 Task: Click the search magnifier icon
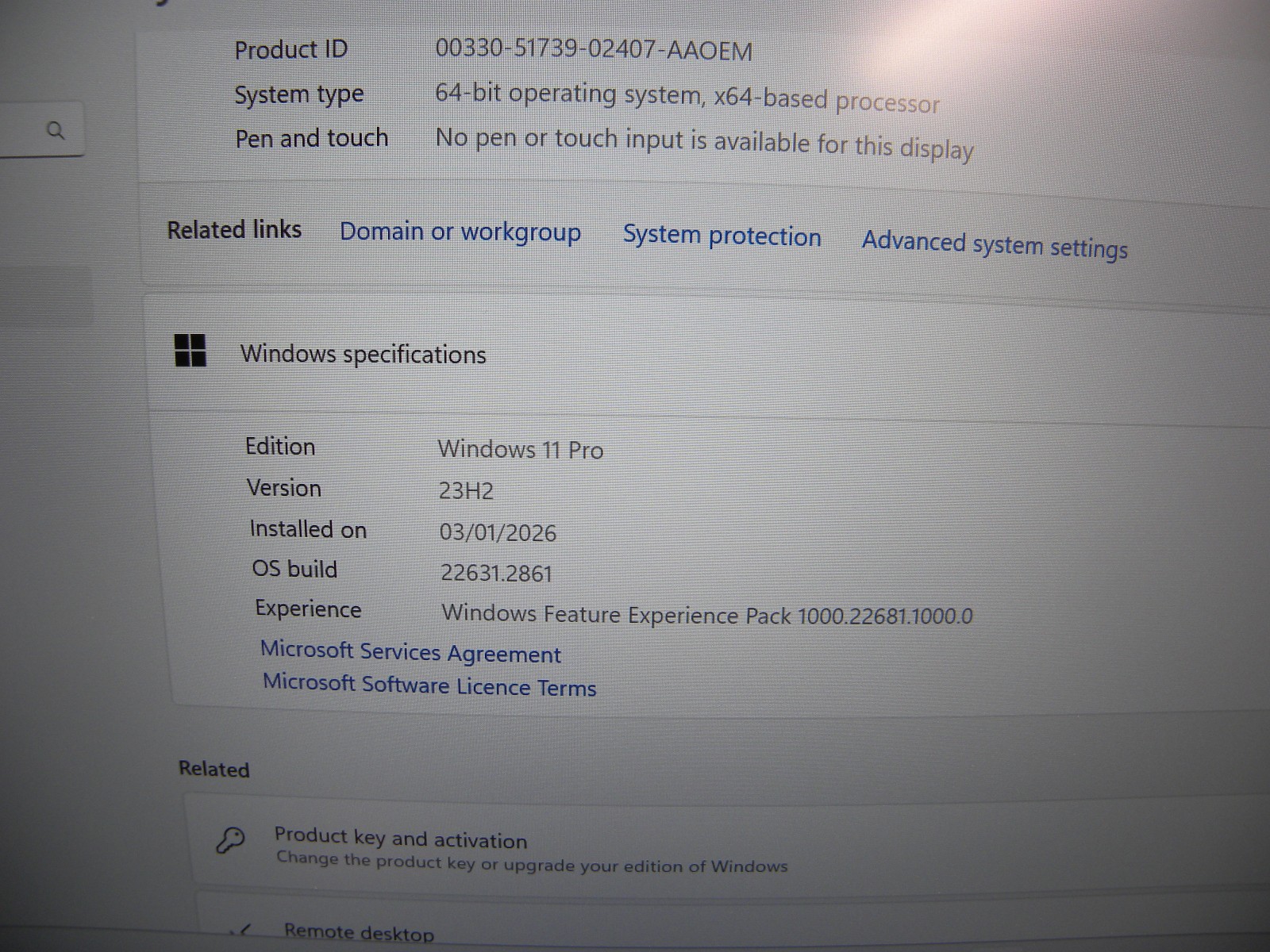[55, 130]
